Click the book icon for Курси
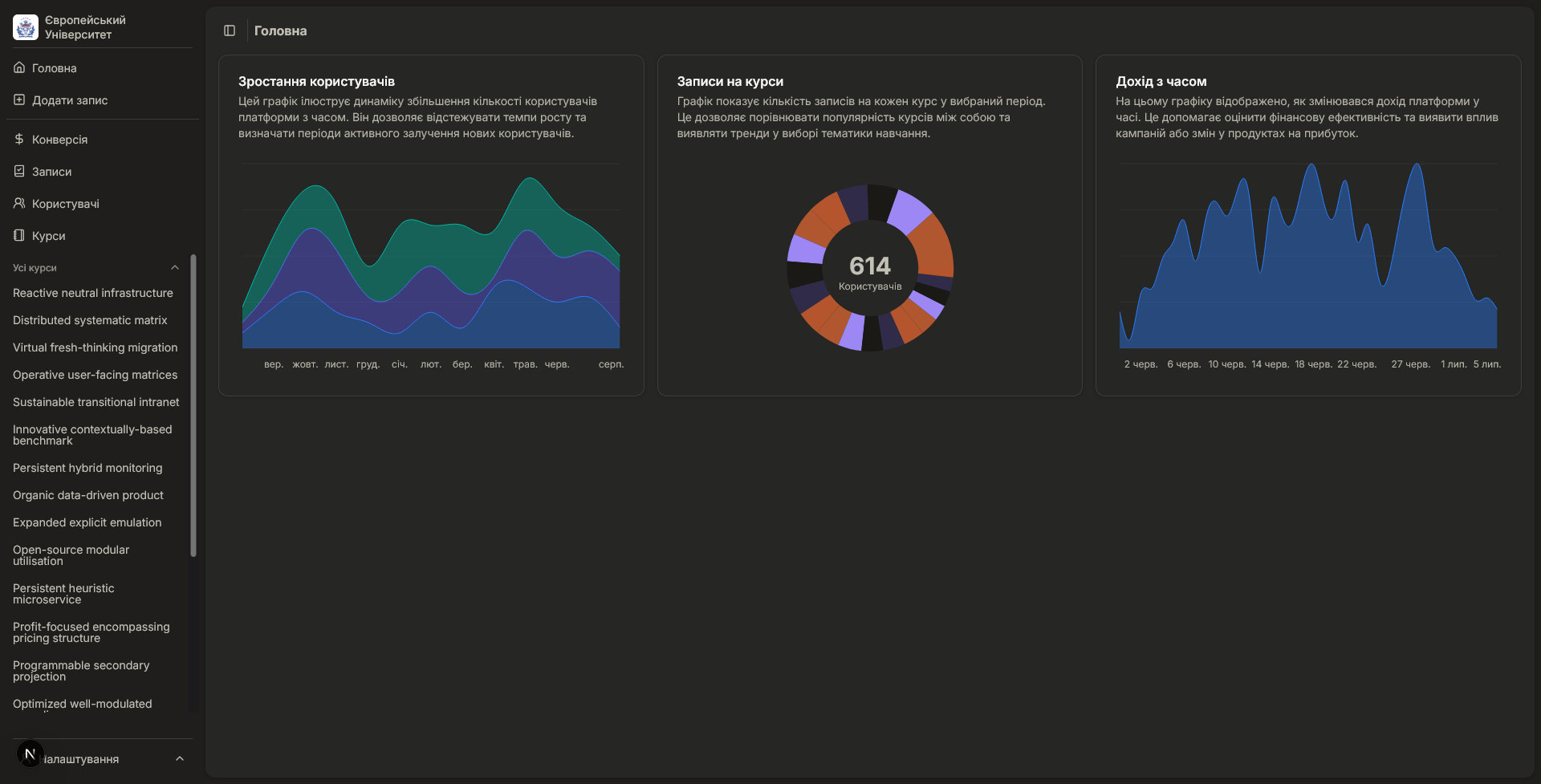The width and height of the screenshot is (1541, 784). [x=19, y=236]
